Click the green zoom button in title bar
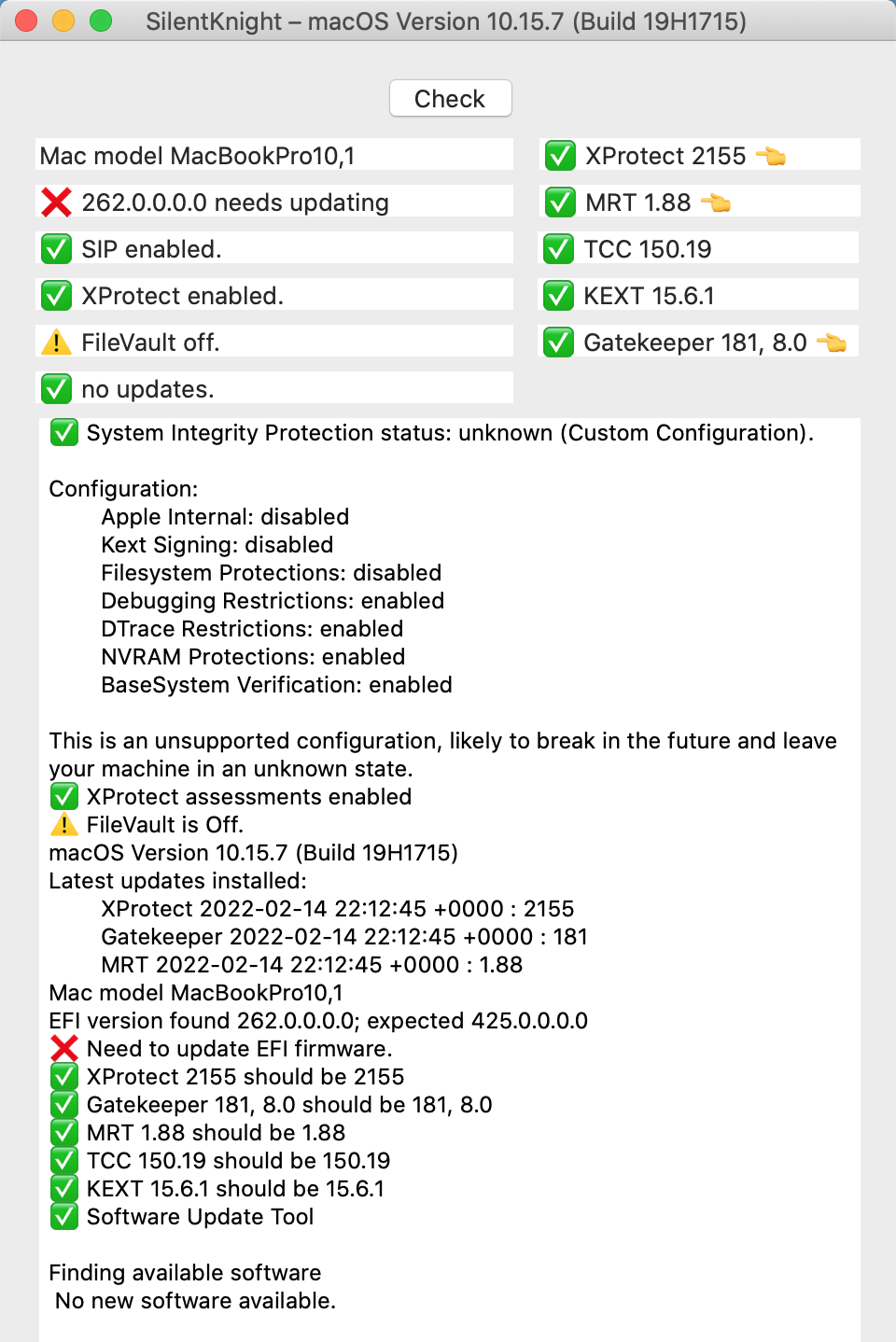The width and height of the screenshot is (896, 1342). point(100,21)
